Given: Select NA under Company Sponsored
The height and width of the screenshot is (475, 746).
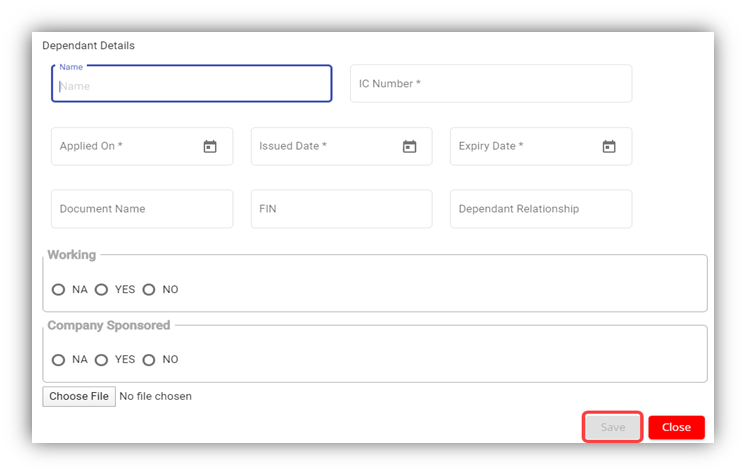Looking at the screenshot, I should (59, 360).
